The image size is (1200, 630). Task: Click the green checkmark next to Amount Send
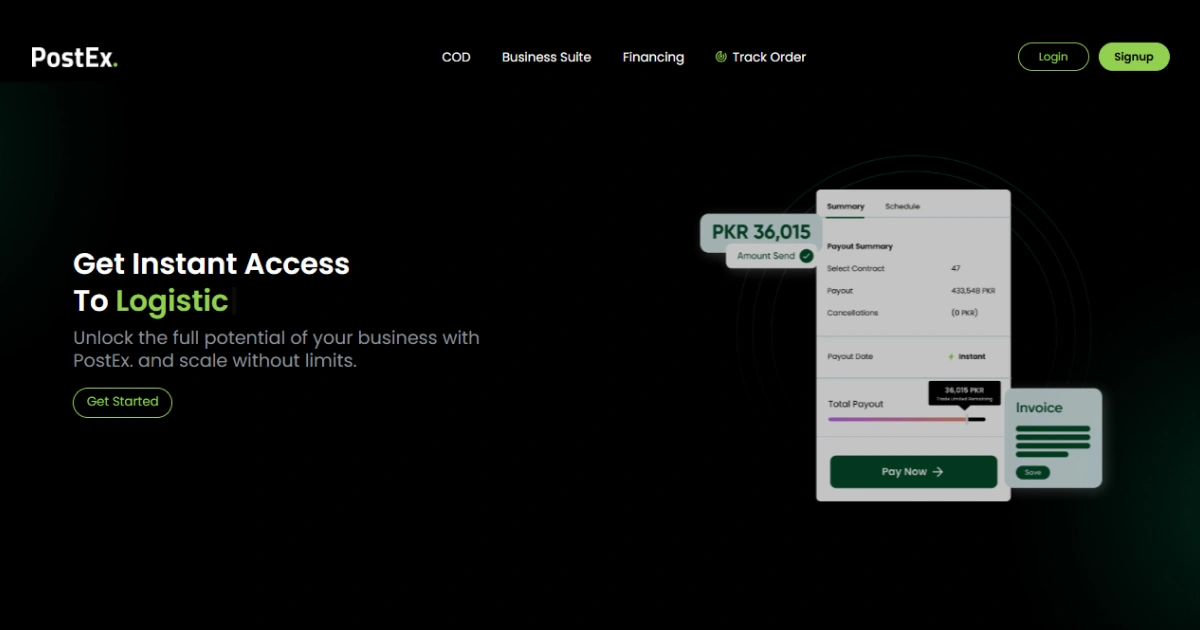click(x=806, y=256)
